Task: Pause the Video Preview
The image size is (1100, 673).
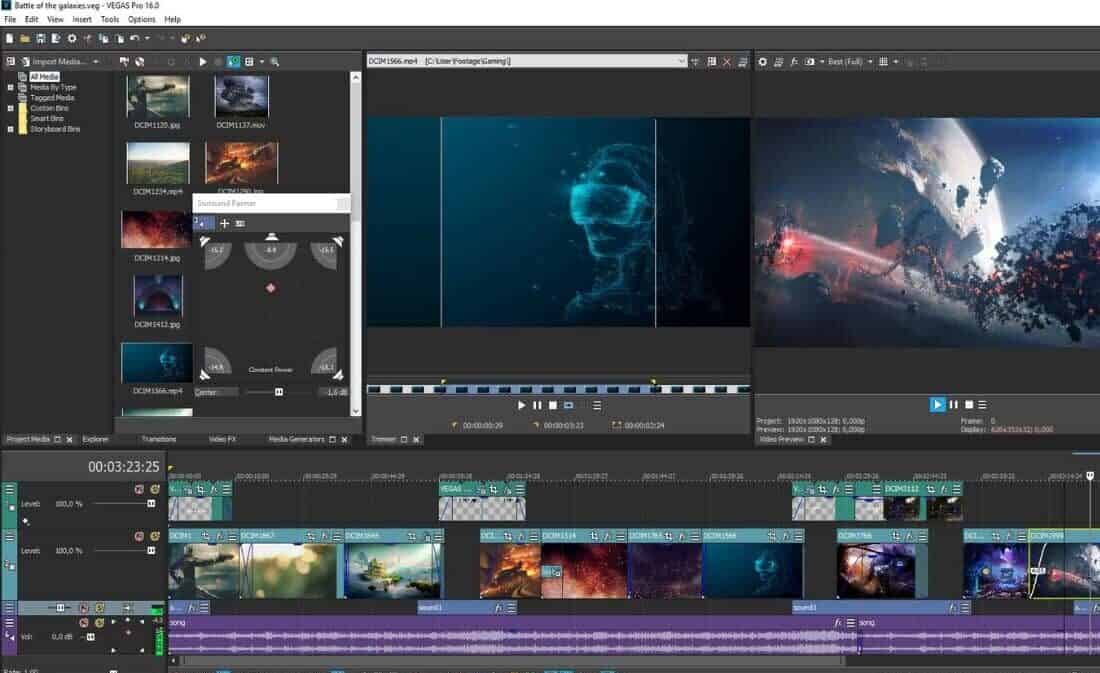Action: coord(953,404)
